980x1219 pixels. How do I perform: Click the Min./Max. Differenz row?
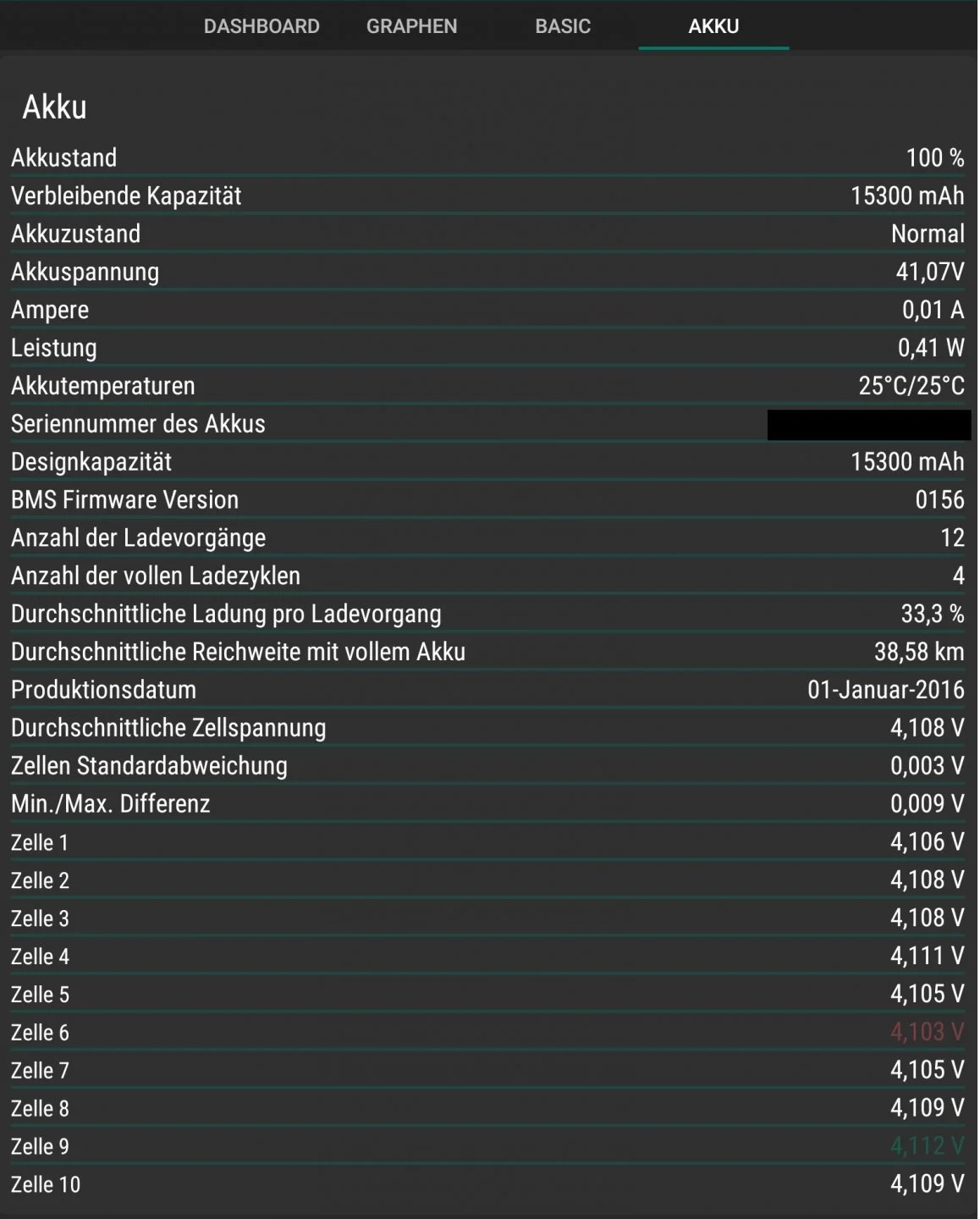pyautogui.click(x=487, y=804)
